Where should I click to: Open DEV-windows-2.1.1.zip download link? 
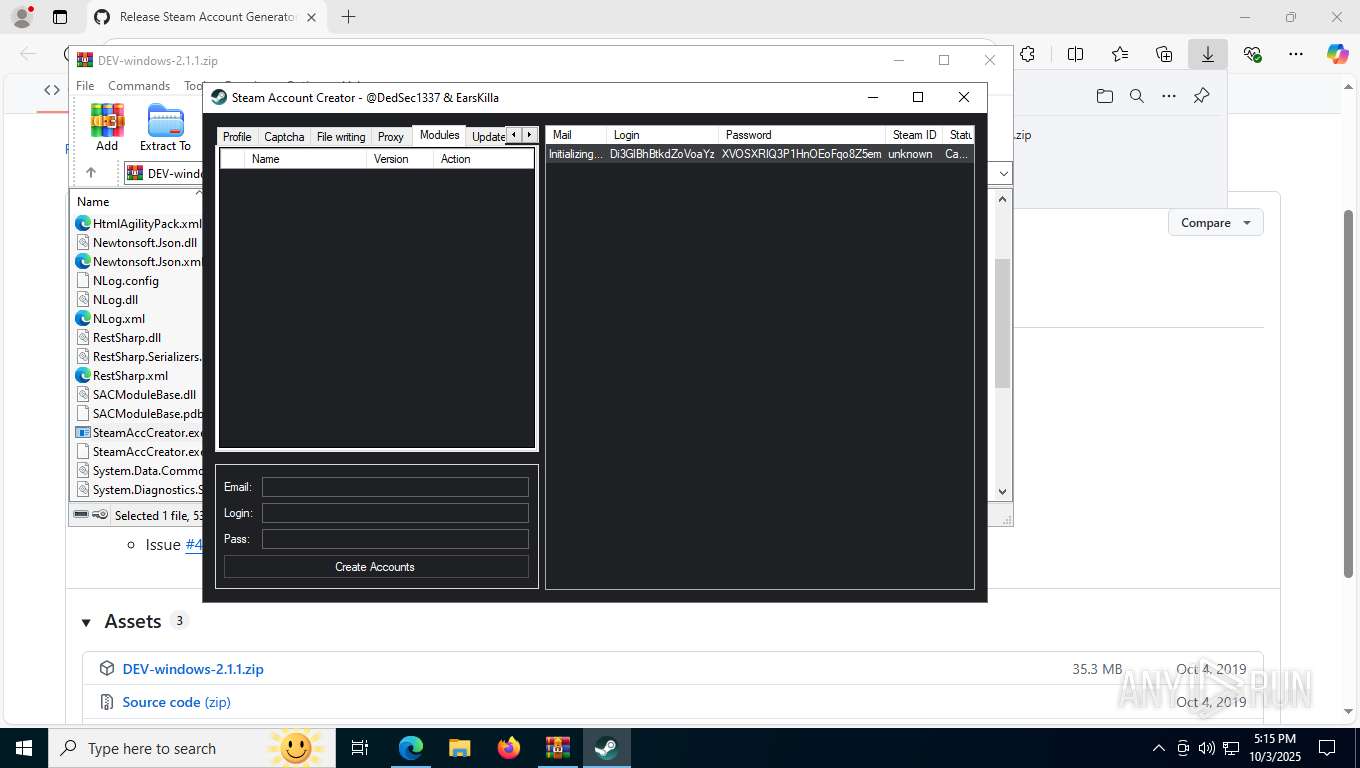193,669
